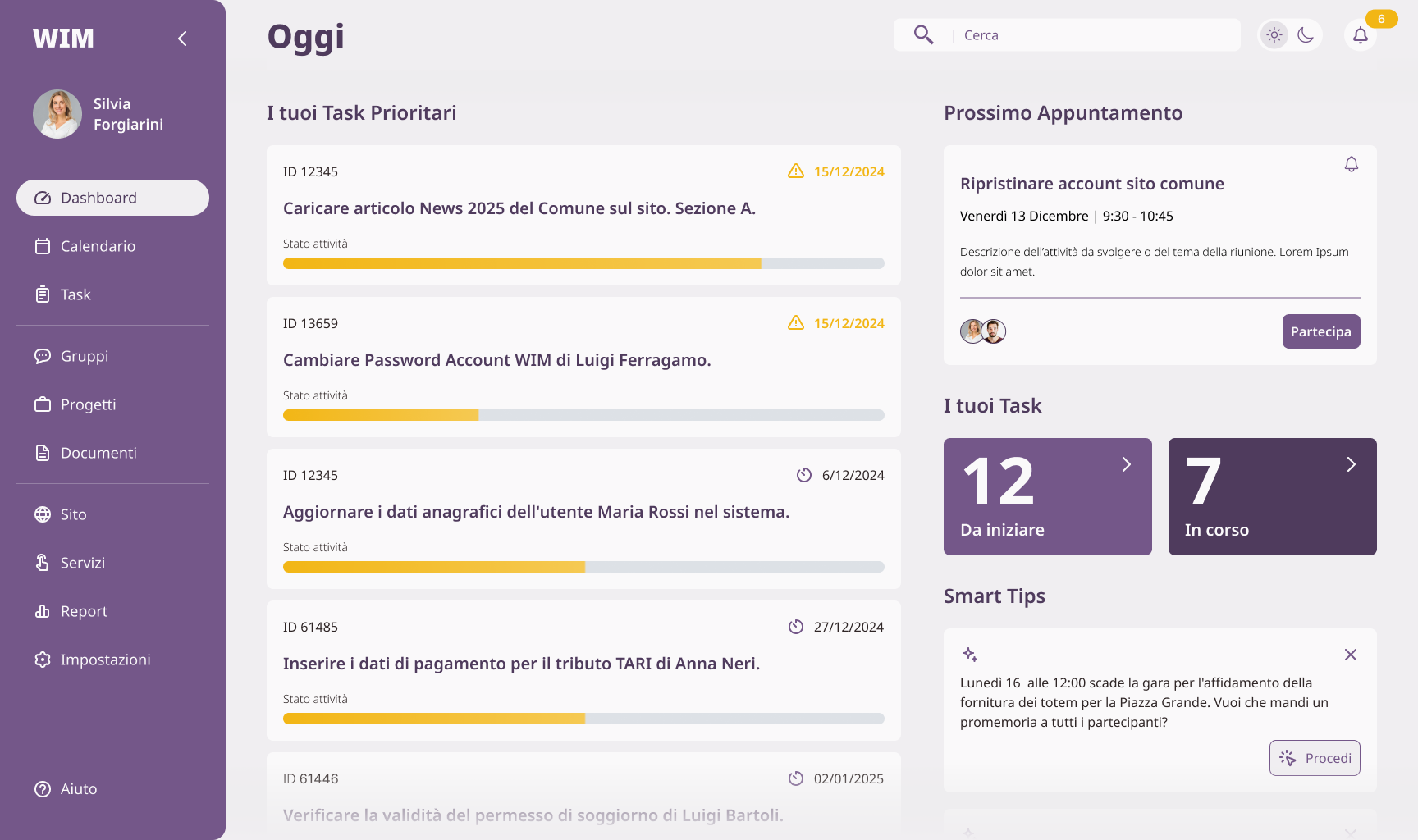Click the clock icon beside 27/12/2024

pyautogui.click(x=795, y=627)
